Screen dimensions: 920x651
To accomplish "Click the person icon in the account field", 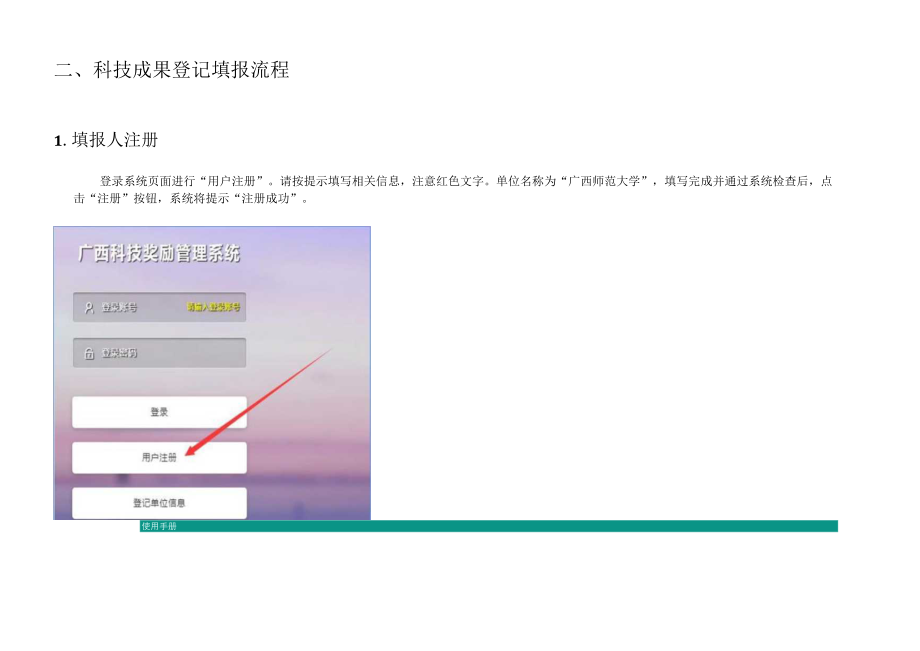I will click(87, 307).
